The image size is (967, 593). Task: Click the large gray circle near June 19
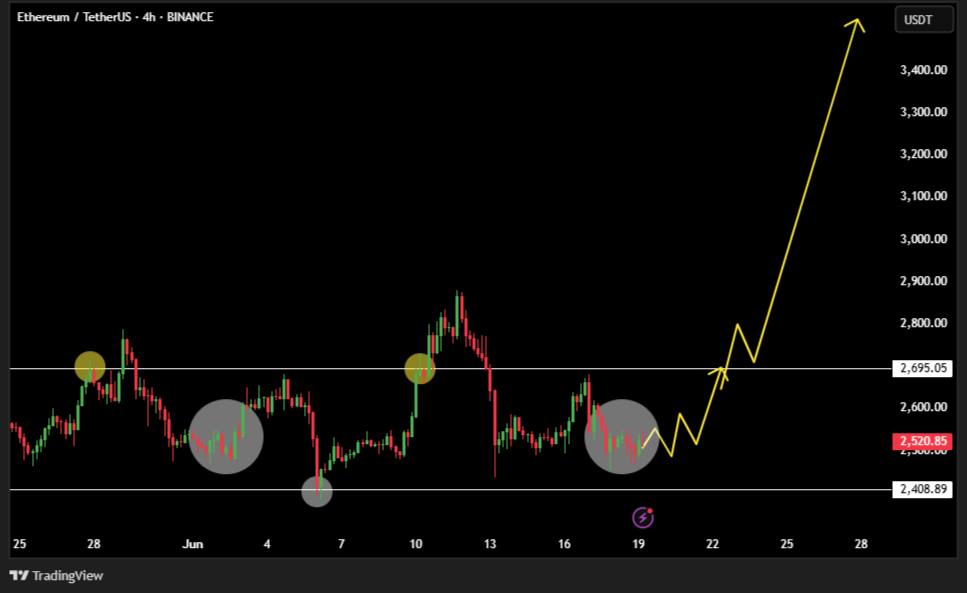click(x=621, y=436)
